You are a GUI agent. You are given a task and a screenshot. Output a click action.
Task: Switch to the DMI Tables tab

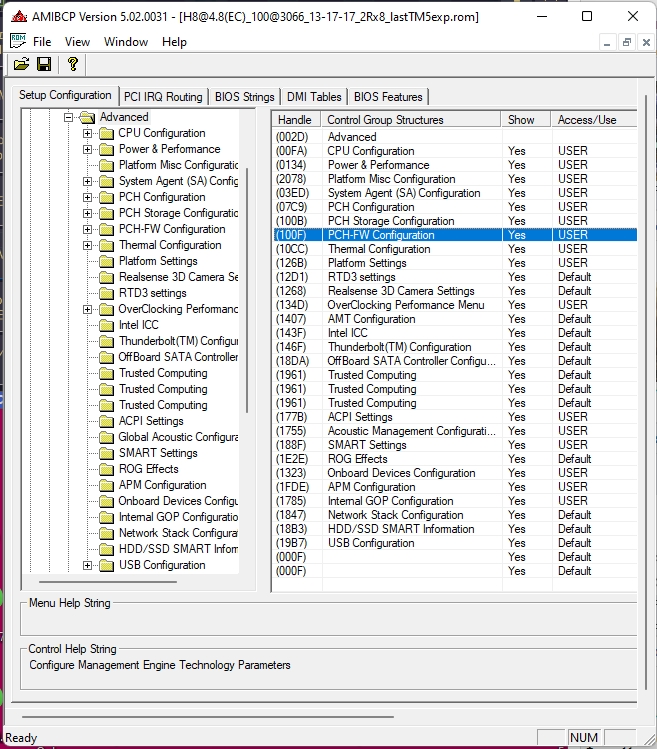(314, 97)
